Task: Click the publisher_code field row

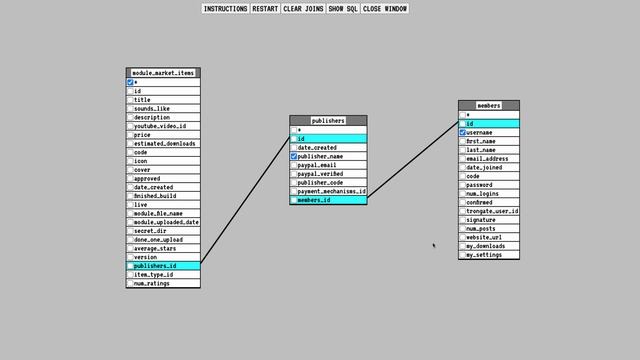Action: click(328, 182)
